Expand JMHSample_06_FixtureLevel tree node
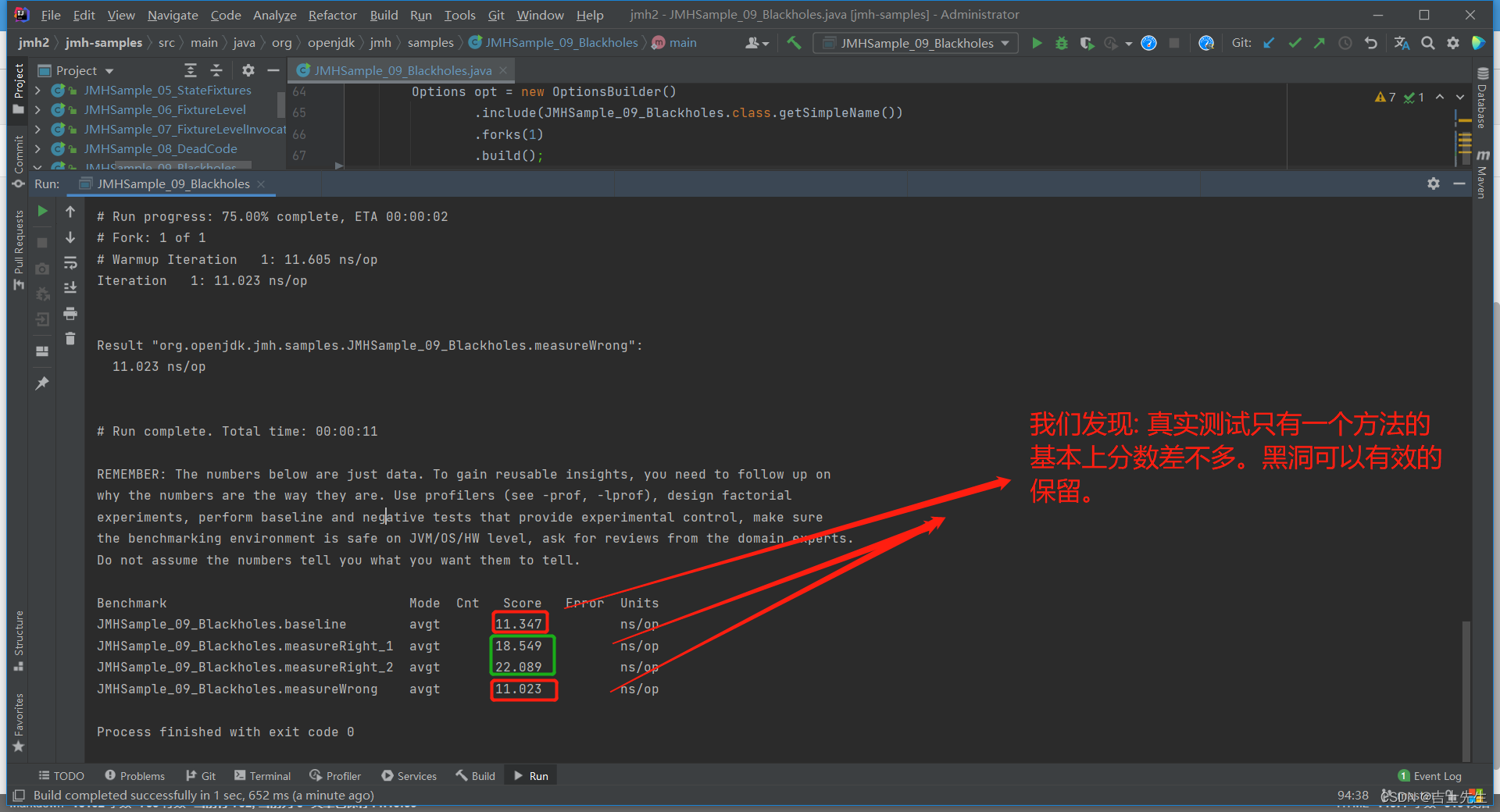Viewport: 1500px width, 812px height. click(37, 110)
